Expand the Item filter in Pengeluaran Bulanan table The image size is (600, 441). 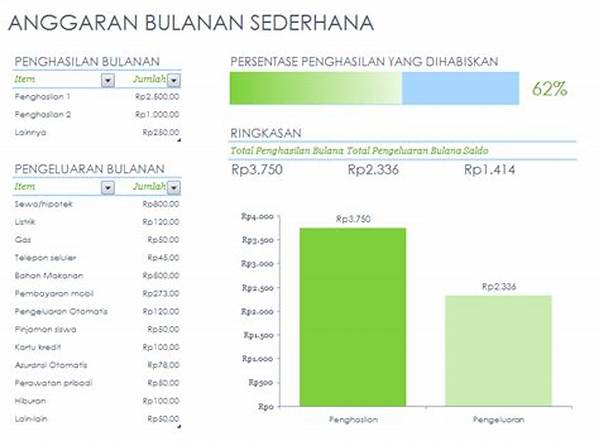pos(108,187)
